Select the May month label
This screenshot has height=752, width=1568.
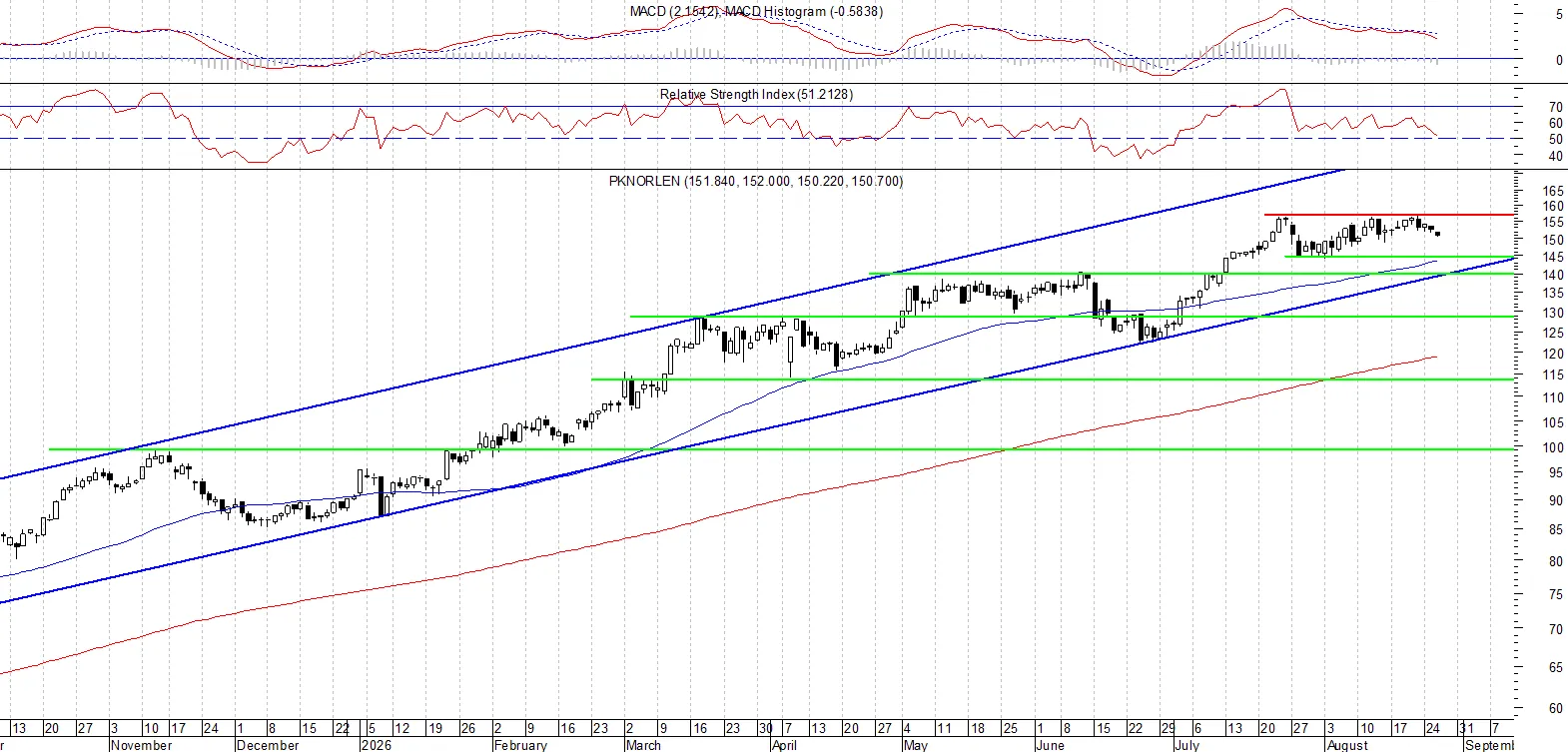915,745
